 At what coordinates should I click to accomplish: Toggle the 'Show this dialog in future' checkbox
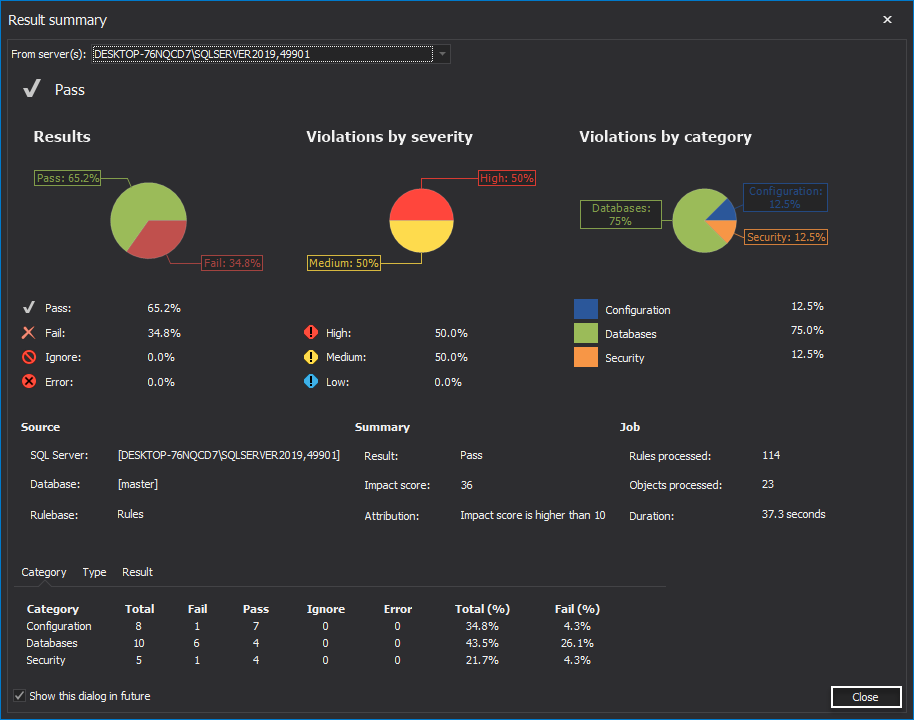pyautogui.click(x=18, y=695)
